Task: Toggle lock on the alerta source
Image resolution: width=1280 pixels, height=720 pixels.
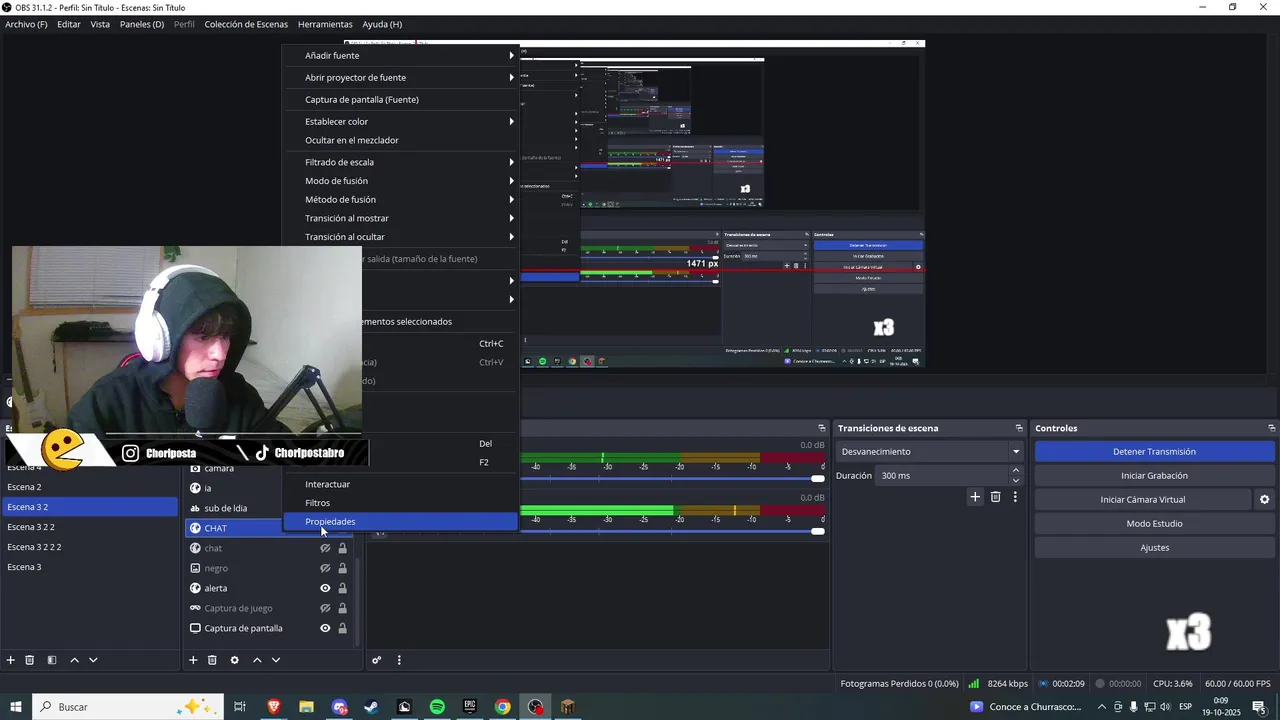Action: click(x=342, y=588)
